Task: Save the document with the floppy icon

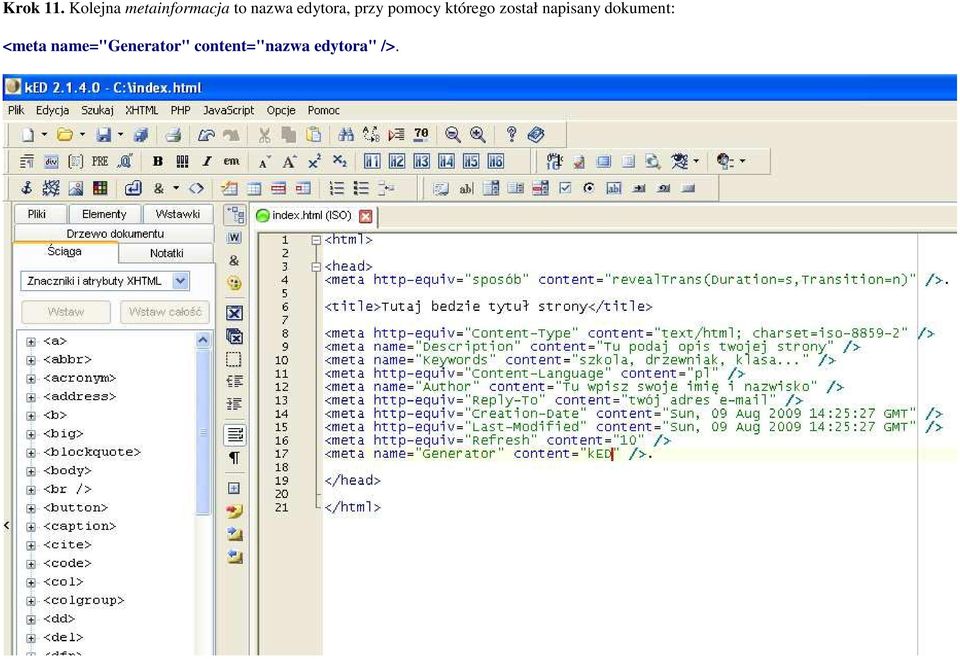Action: point(104,135)
